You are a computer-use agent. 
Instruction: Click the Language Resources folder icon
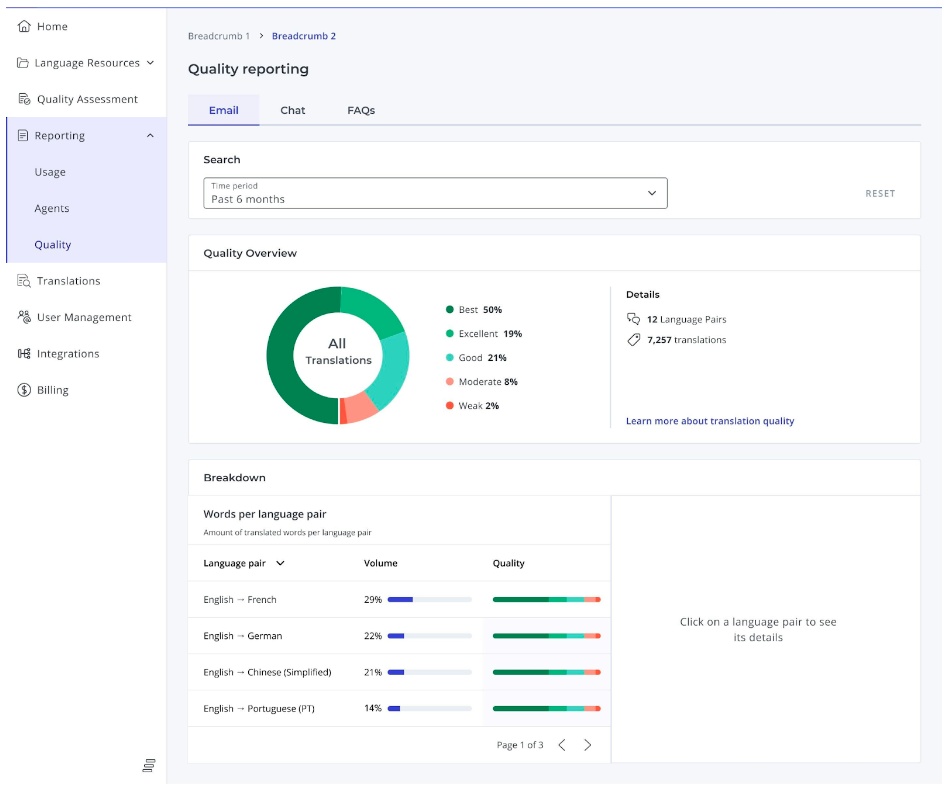coord(22,62)
